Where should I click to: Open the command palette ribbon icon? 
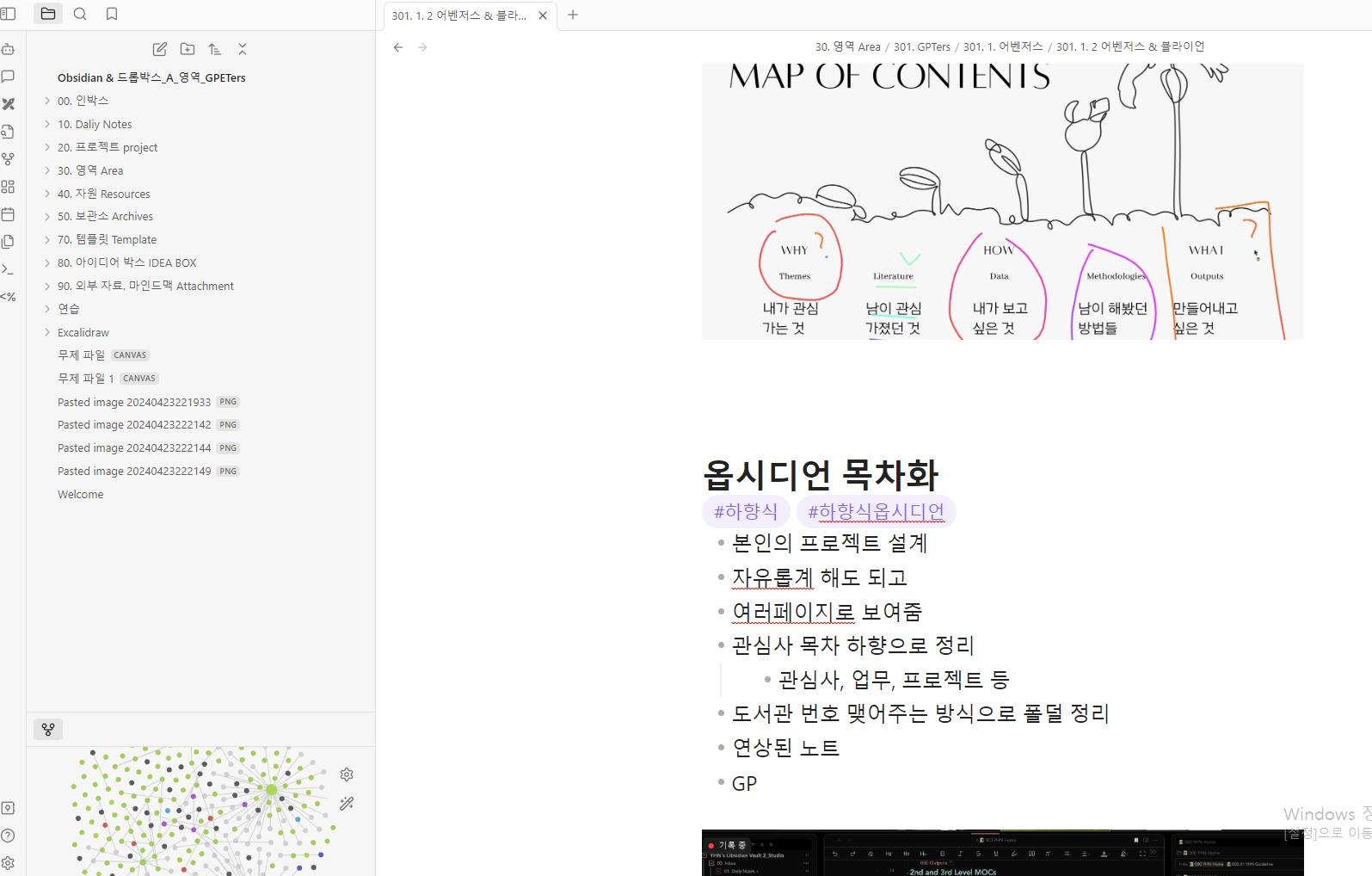9,269
